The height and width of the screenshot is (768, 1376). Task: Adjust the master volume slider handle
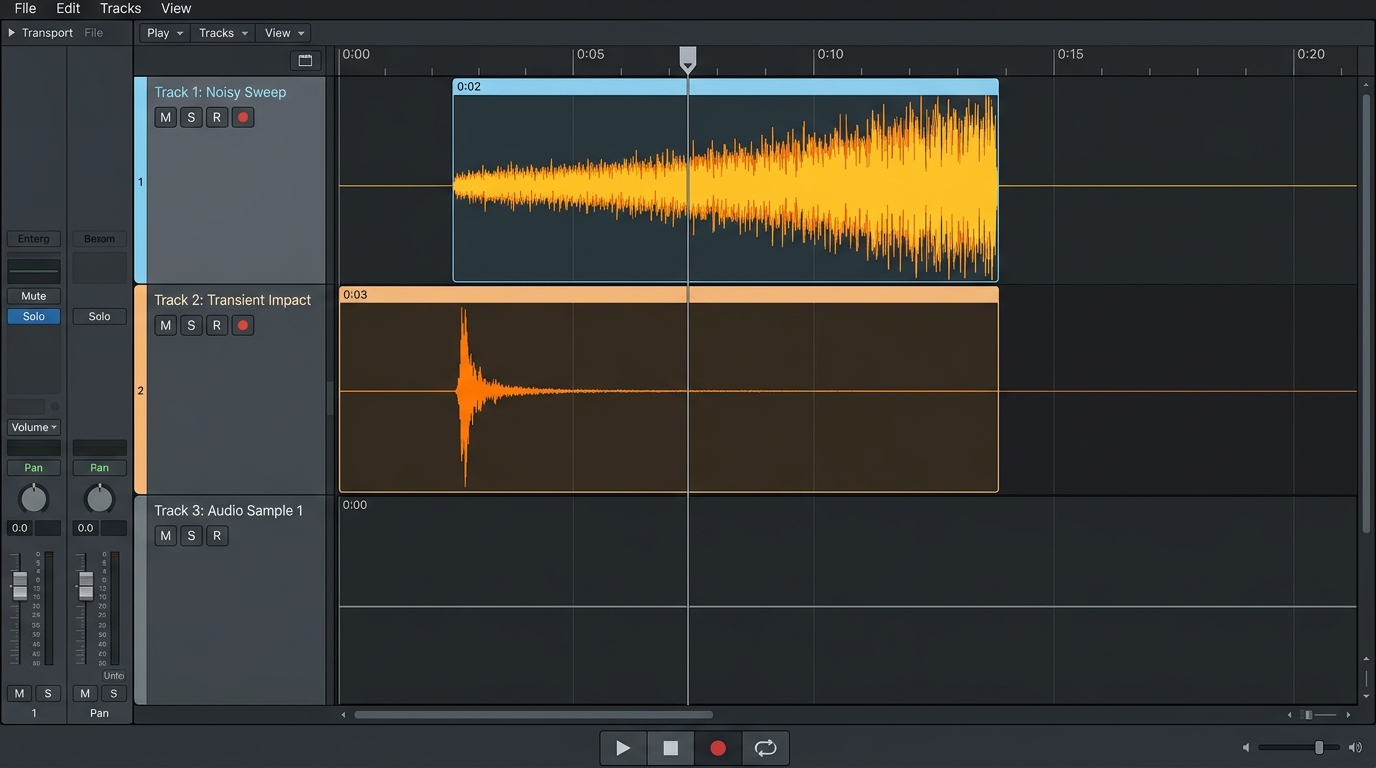click(1319, 747)
